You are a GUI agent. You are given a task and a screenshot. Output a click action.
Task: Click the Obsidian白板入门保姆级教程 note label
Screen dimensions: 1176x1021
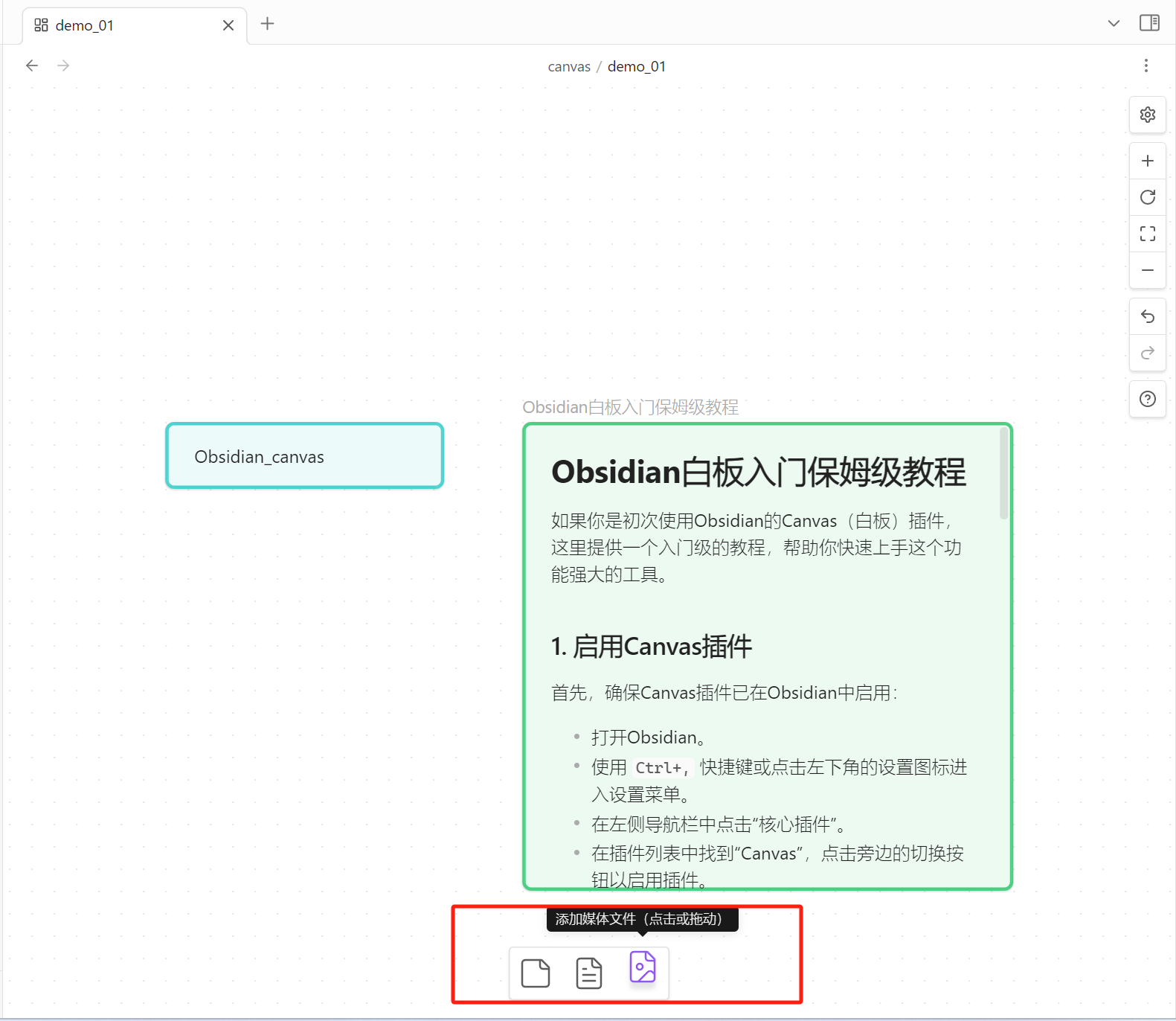pyautogui.click(x=630, y=407)
